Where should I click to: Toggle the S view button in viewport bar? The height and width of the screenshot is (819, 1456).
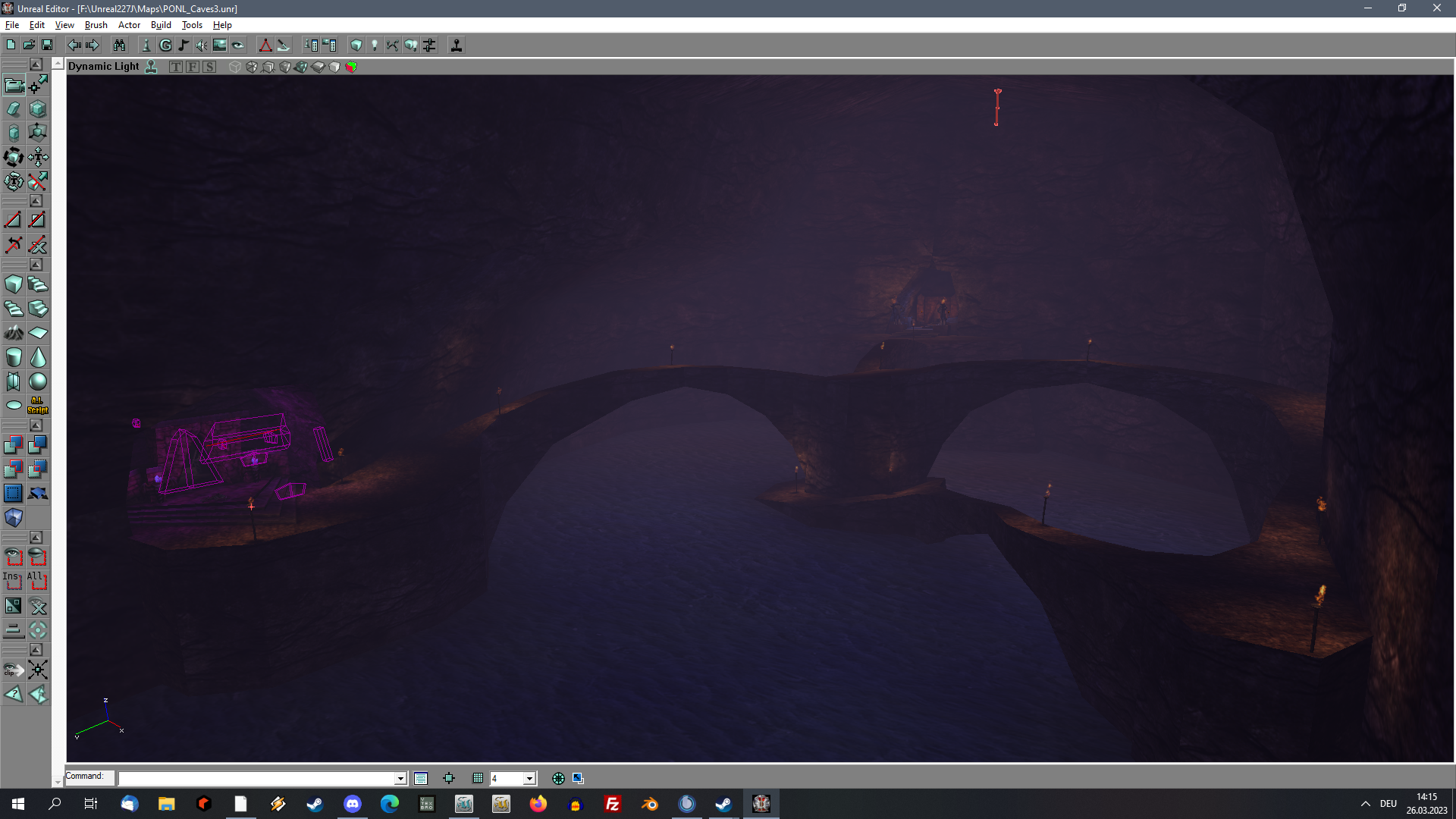pyautogui.click(x=209, y=67)
